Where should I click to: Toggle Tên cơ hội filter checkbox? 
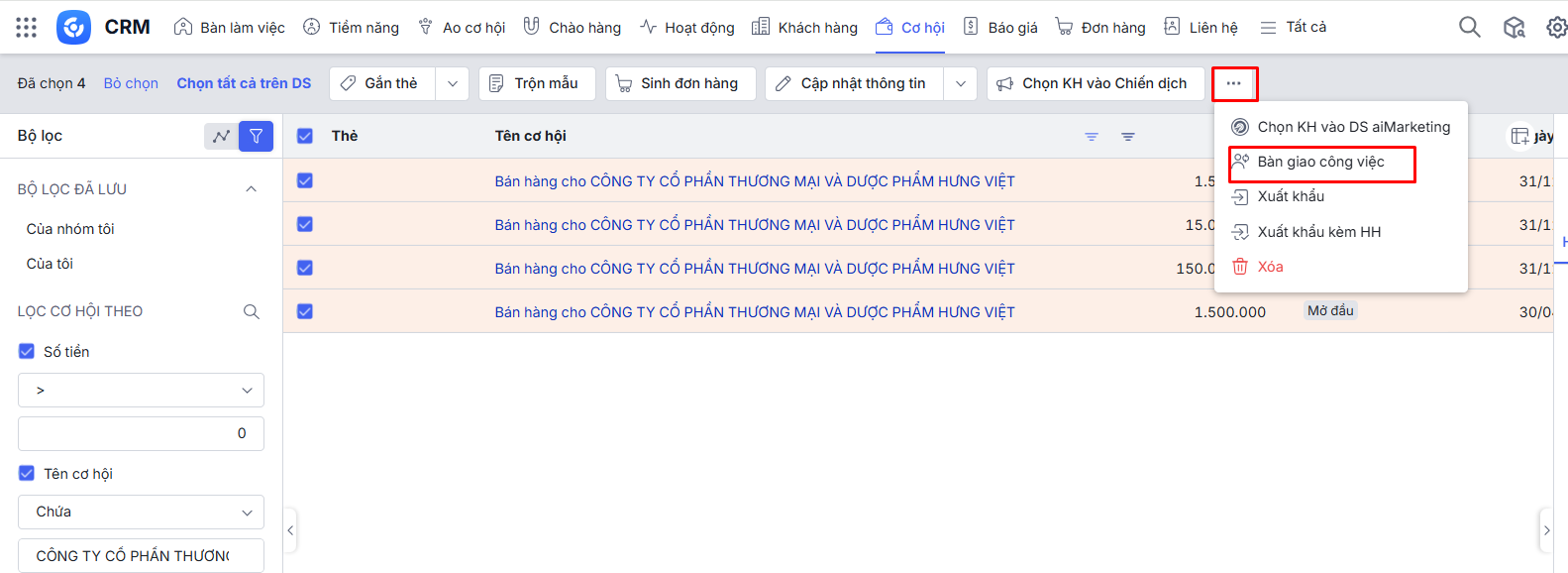pos(27,473)
